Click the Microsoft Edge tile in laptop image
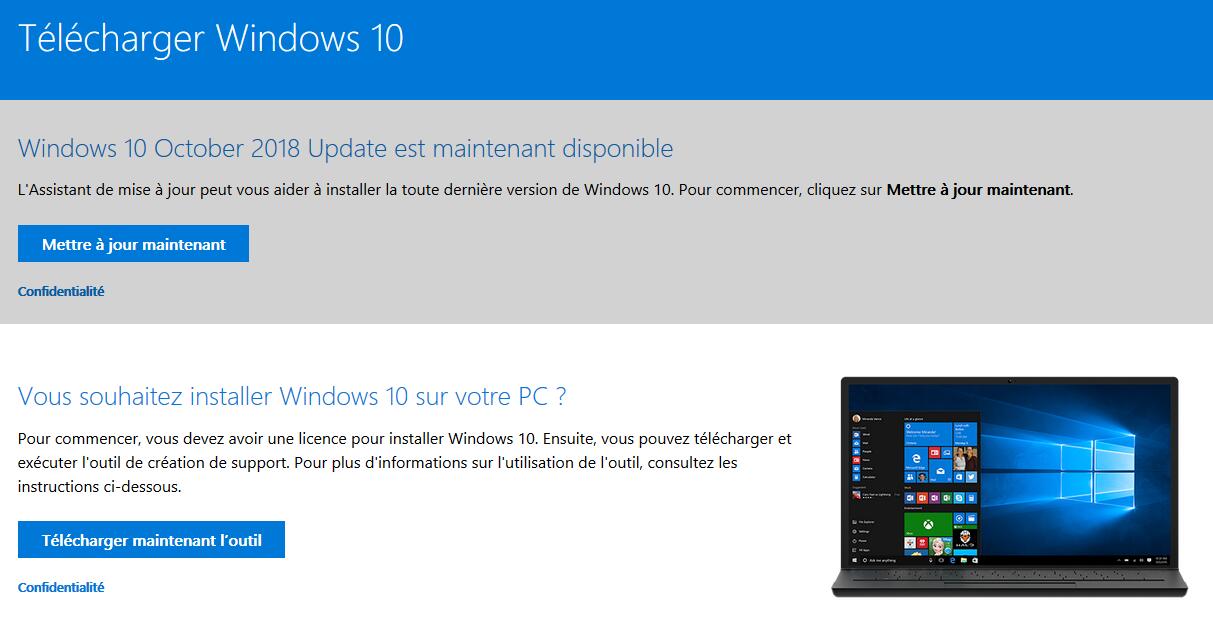1213x624 pixels. point(916,458)
